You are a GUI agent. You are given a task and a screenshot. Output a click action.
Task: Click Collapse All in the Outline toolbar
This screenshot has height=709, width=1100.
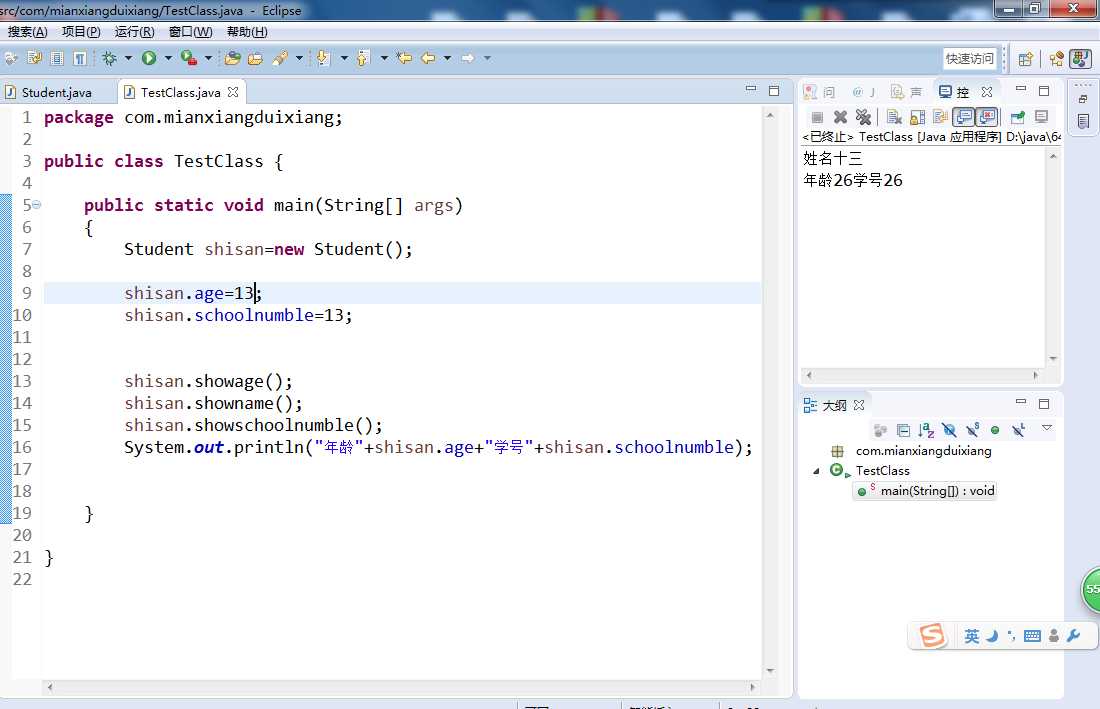click(x=904, y=430)
